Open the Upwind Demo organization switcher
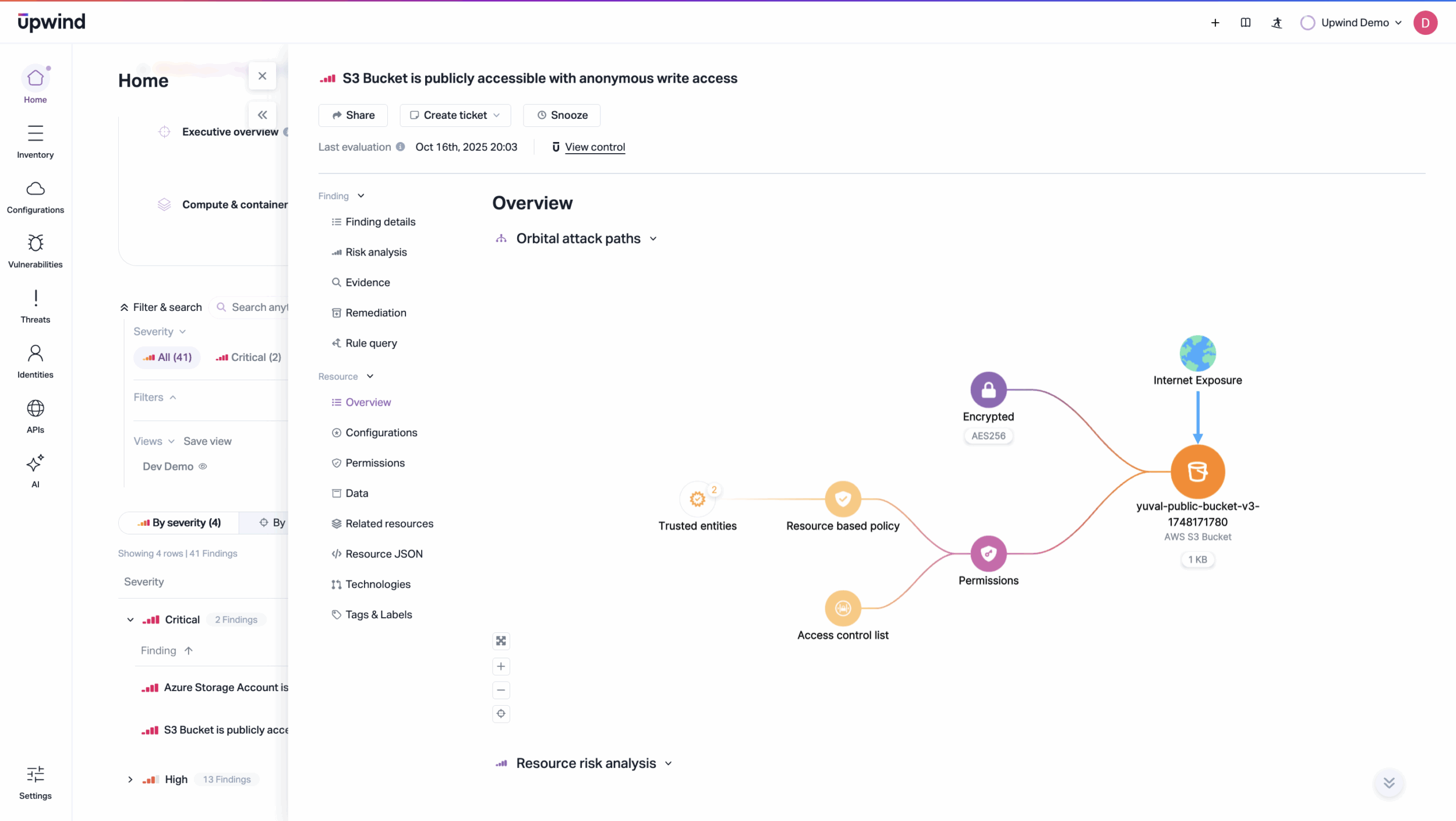Viewport: 1456px width, 821px height. (1353, 23)
